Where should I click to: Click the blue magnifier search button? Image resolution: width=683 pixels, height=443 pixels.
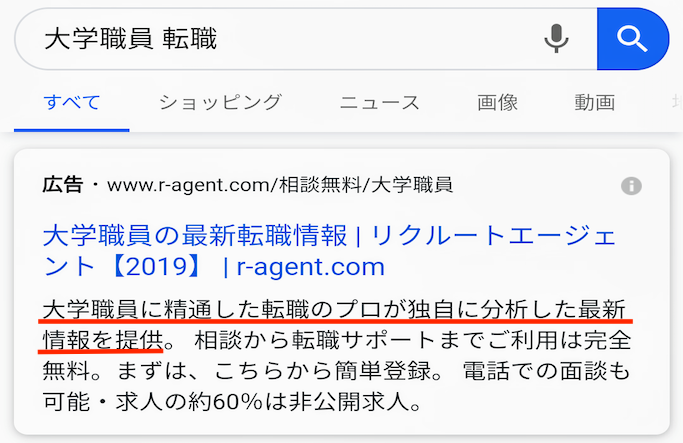632,39
